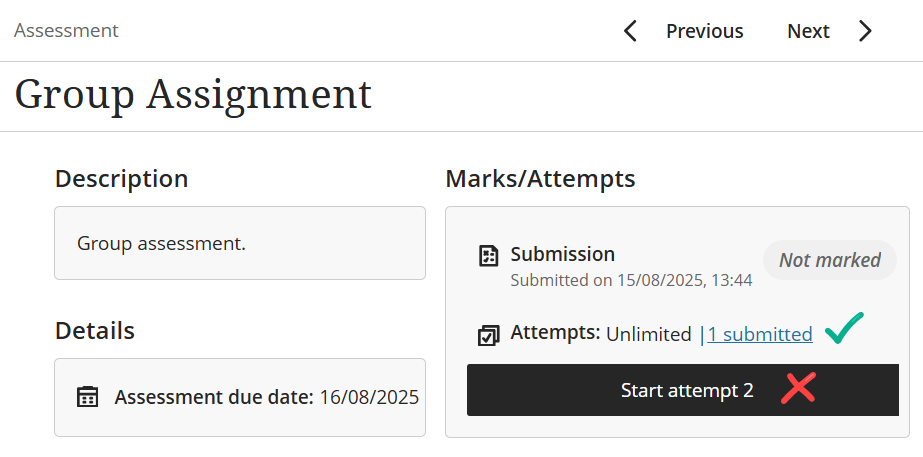The width and height of the screenshot is (923, 457).
Task: Click the red X mark annotation
Action: (x=798, y=389)
